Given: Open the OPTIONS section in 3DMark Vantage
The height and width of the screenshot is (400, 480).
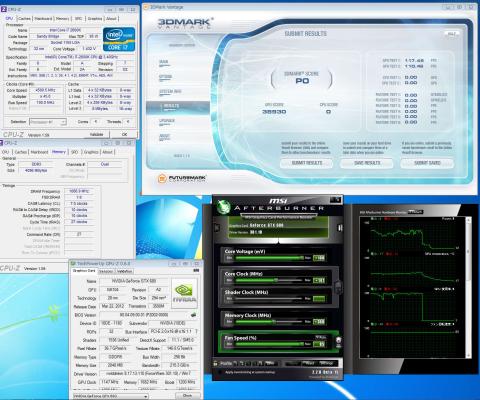Looking at the screenshot, I should [166, 77].
